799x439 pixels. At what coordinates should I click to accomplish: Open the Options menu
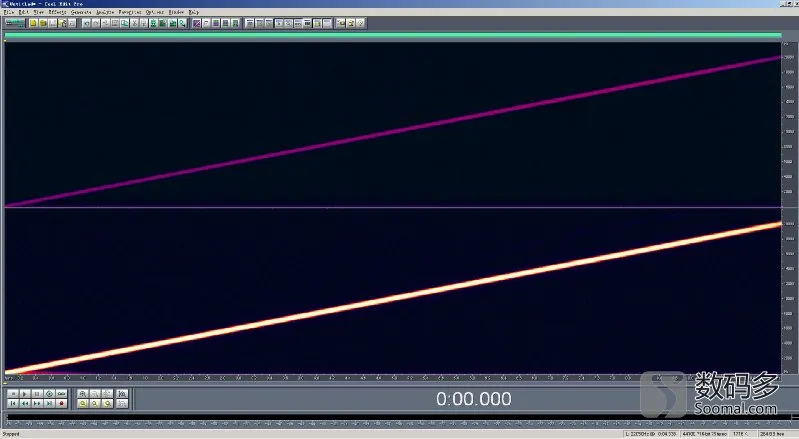click(155, 12)
